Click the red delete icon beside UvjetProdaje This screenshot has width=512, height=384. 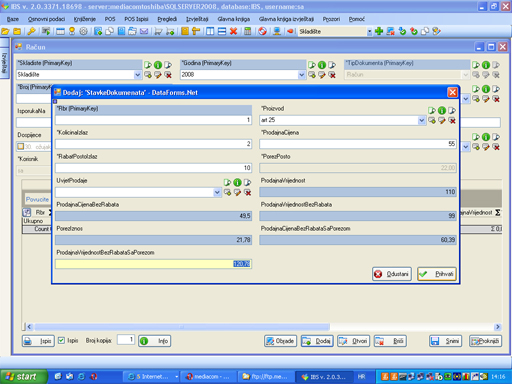[x=247, y=193]
